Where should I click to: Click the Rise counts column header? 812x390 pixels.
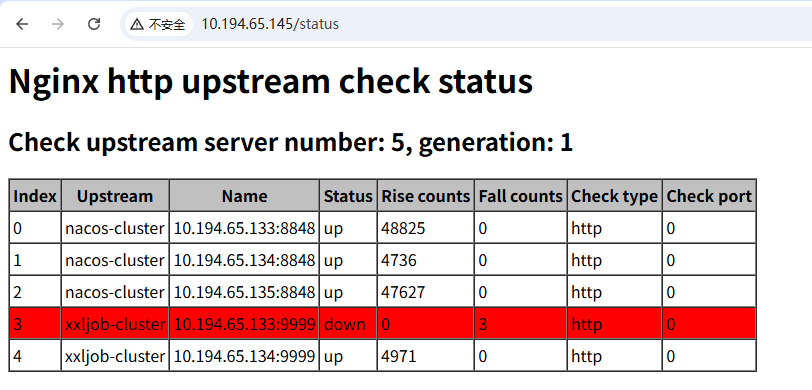tap(426, 196)
